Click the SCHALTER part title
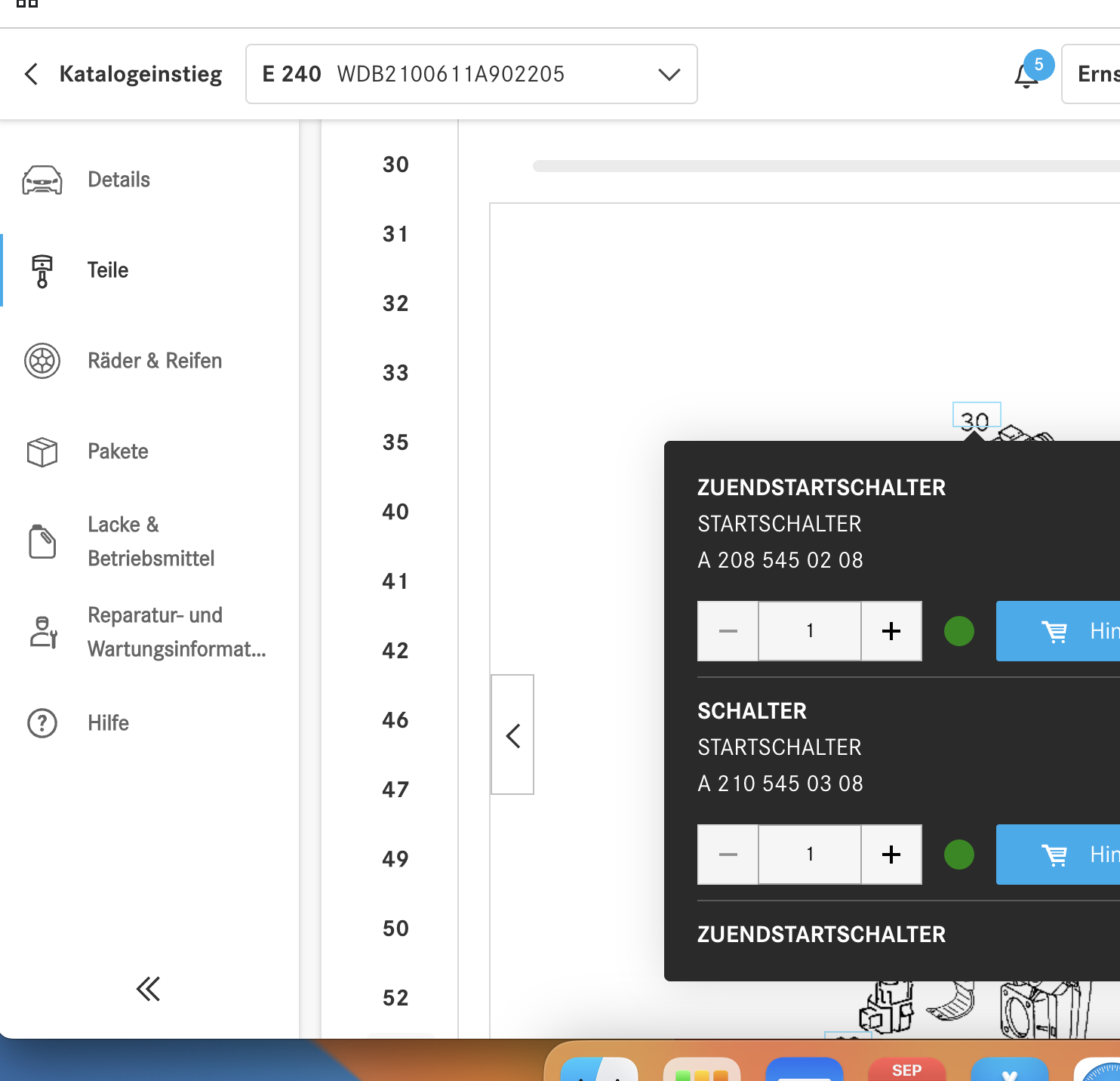This screenshot has width=1120, height=1081. click(752, 711)
